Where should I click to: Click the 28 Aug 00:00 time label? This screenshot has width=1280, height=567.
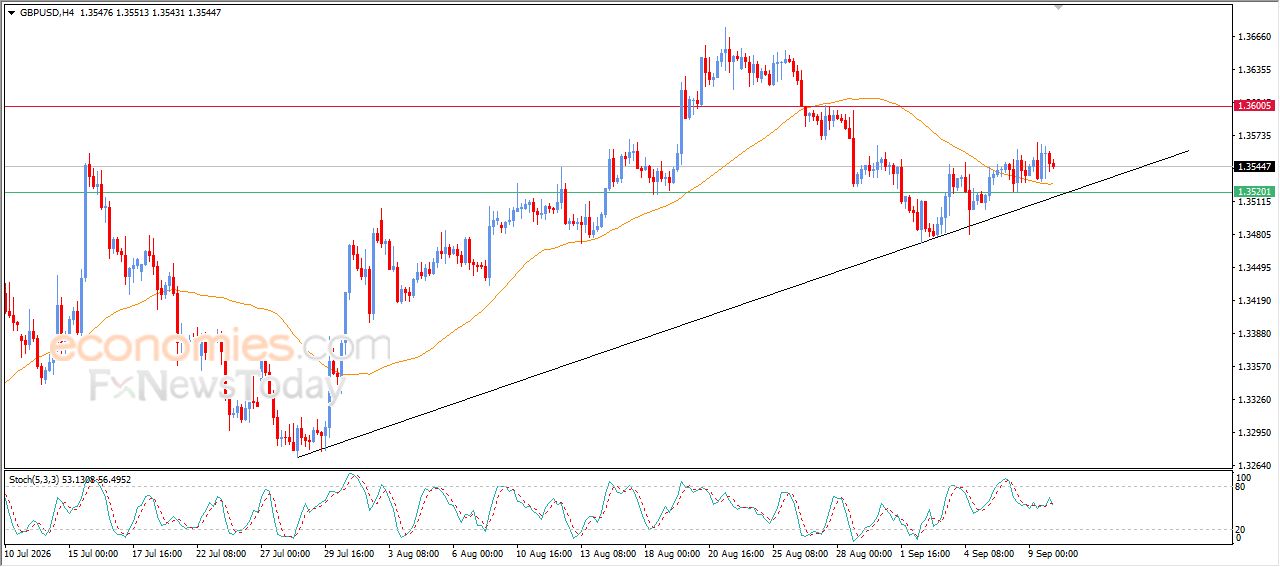(x=864, y=553)
